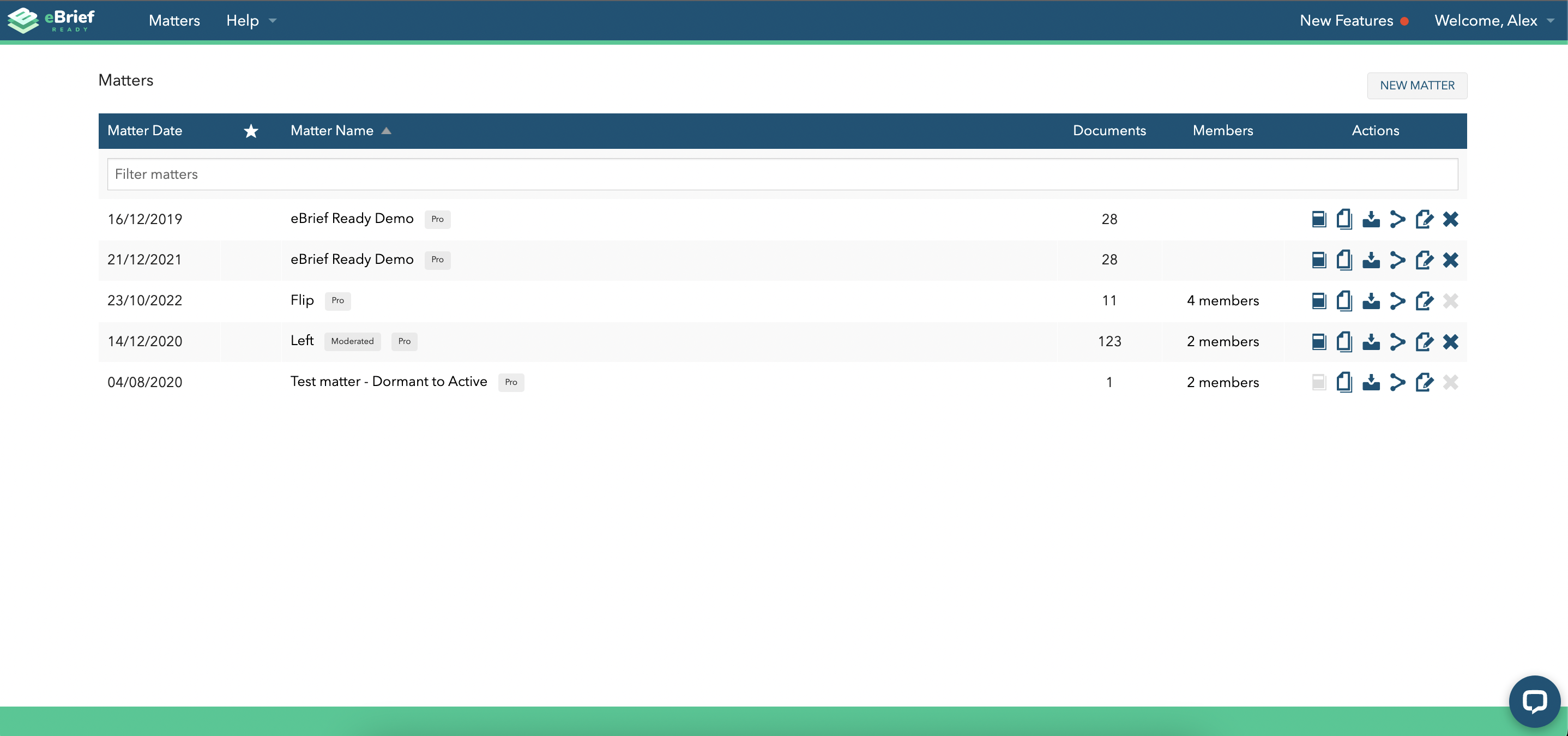Screen dimensions: 1568x736
Task: Edit the 21/12/2021 eBrief Ready Demo matter
Action: coord(1425,260)
